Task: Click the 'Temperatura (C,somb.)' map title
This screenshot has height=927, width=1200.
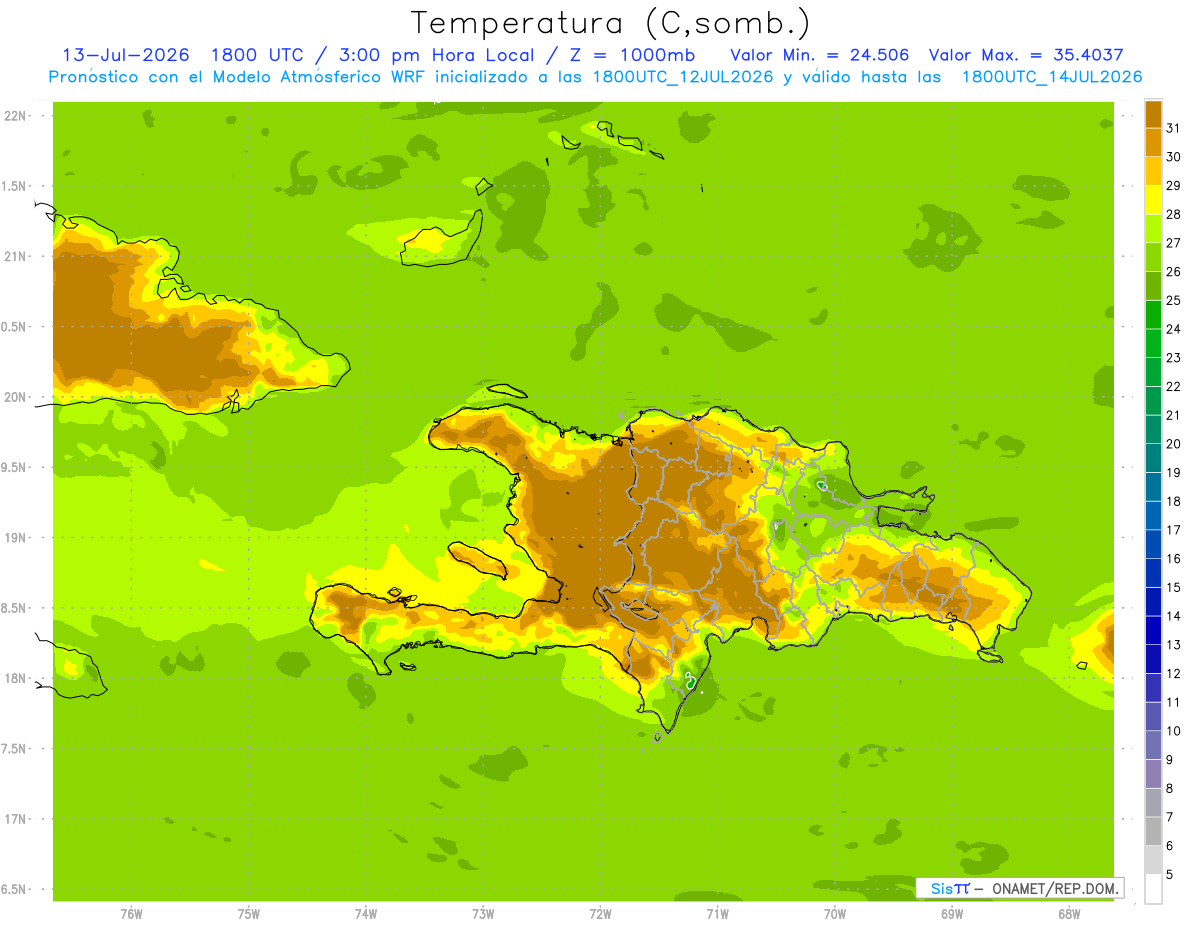Action: (610, 24)
